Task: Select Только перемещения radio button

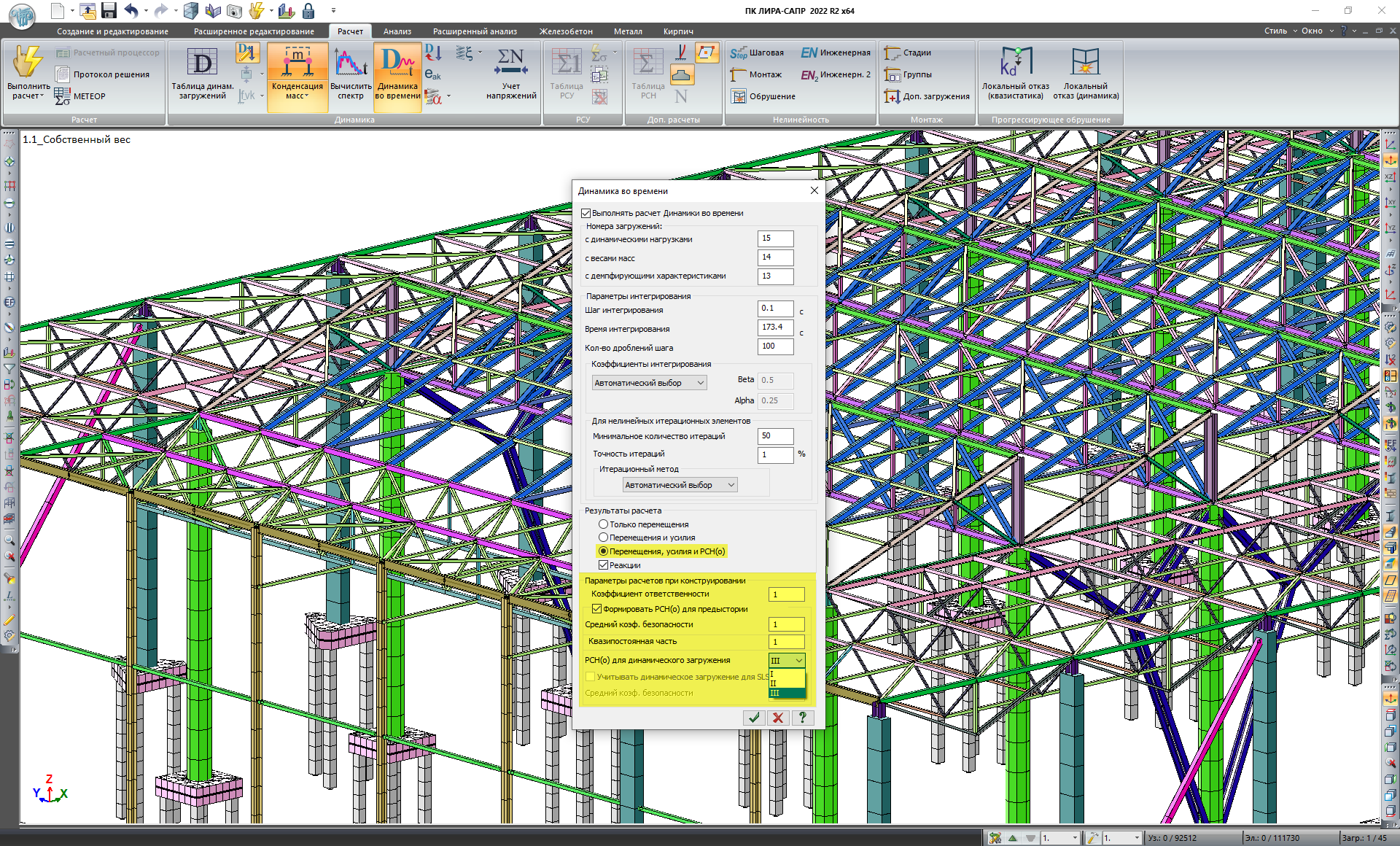Action: pyautogui.click(x=604, y=524)
